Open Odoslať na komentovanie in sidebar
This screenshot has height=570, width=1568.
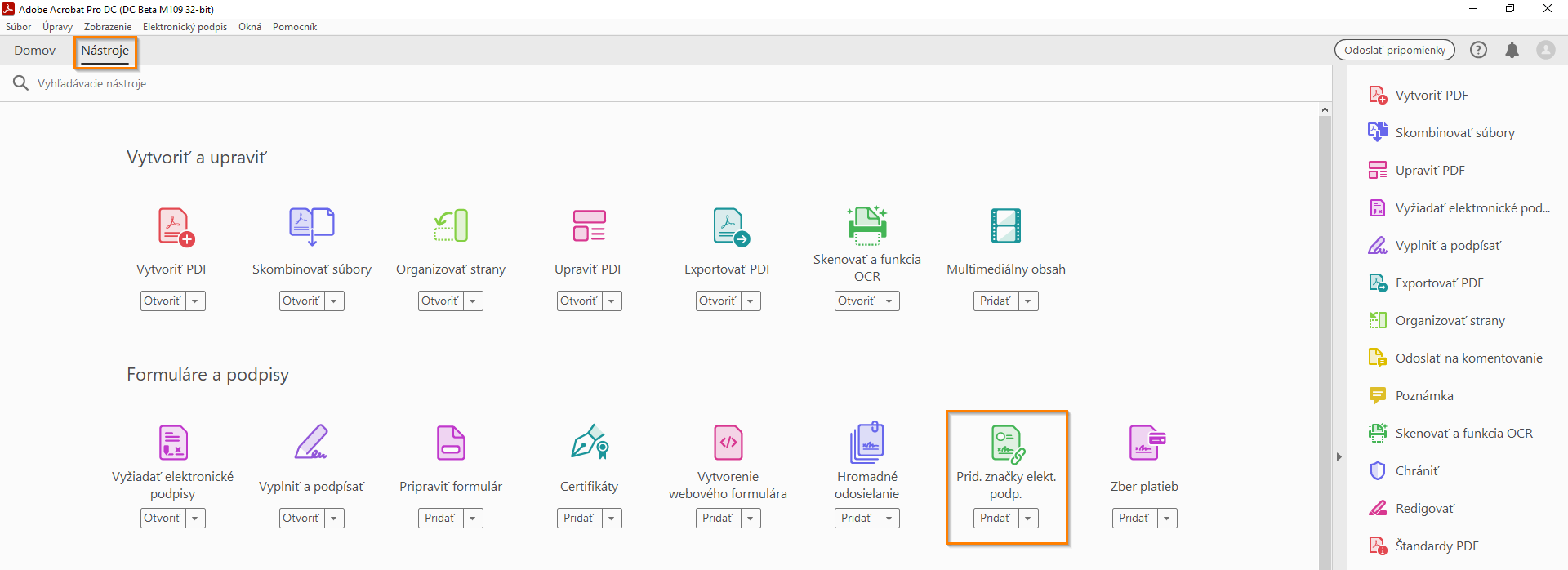point(1457,358)
